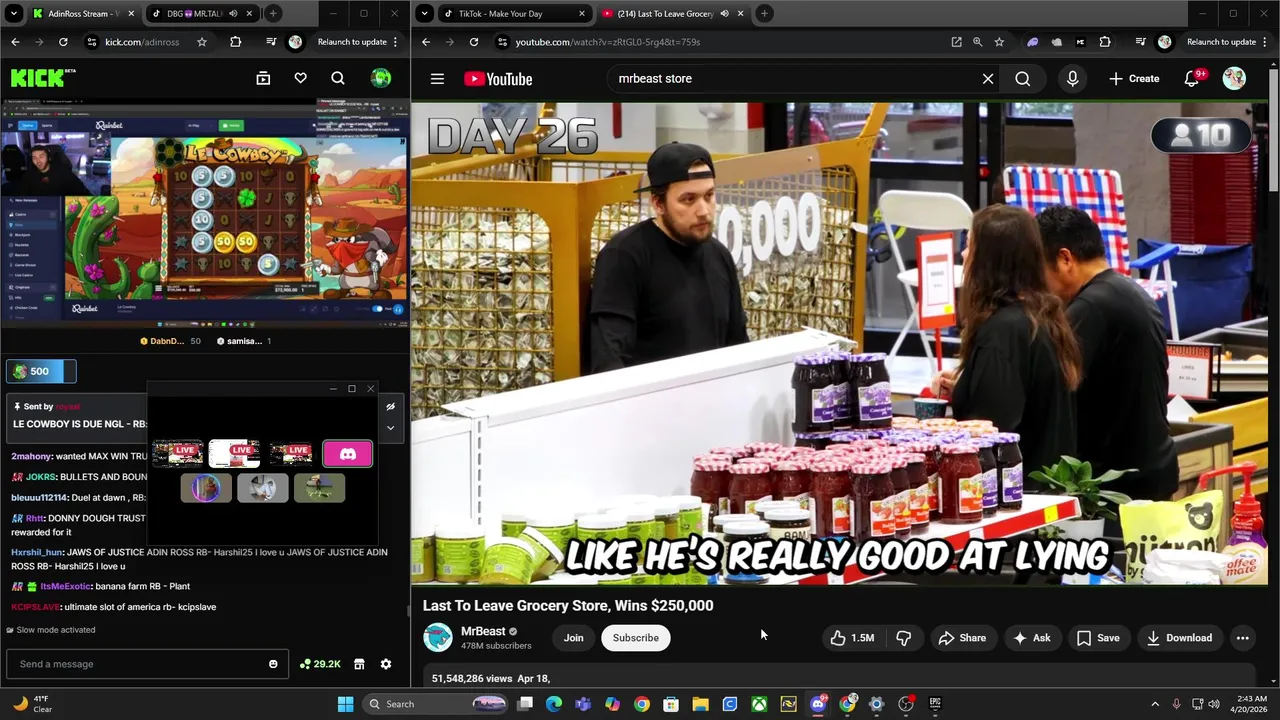Open the YouTube hamburger guide menu
The height and width of the screenshot is (720, 1280).
pos(437,79)
